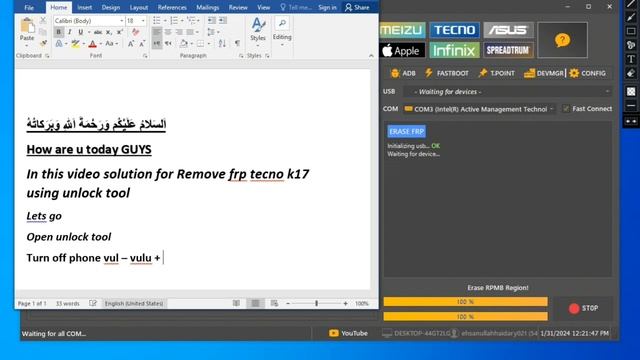This screenshot has width=640, height=360.
Task: Open the Font dialog launcher
Action: click(x=145, y=56)
